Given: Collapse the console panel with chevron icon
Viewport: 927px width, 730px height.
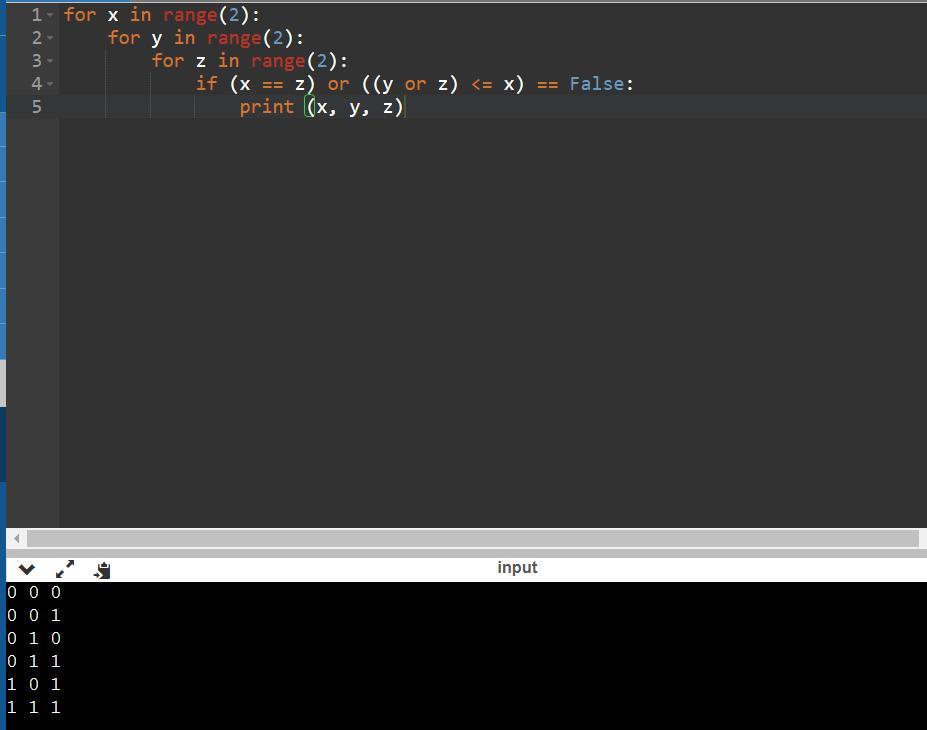Looking at the screenshot, I should 27,570.
